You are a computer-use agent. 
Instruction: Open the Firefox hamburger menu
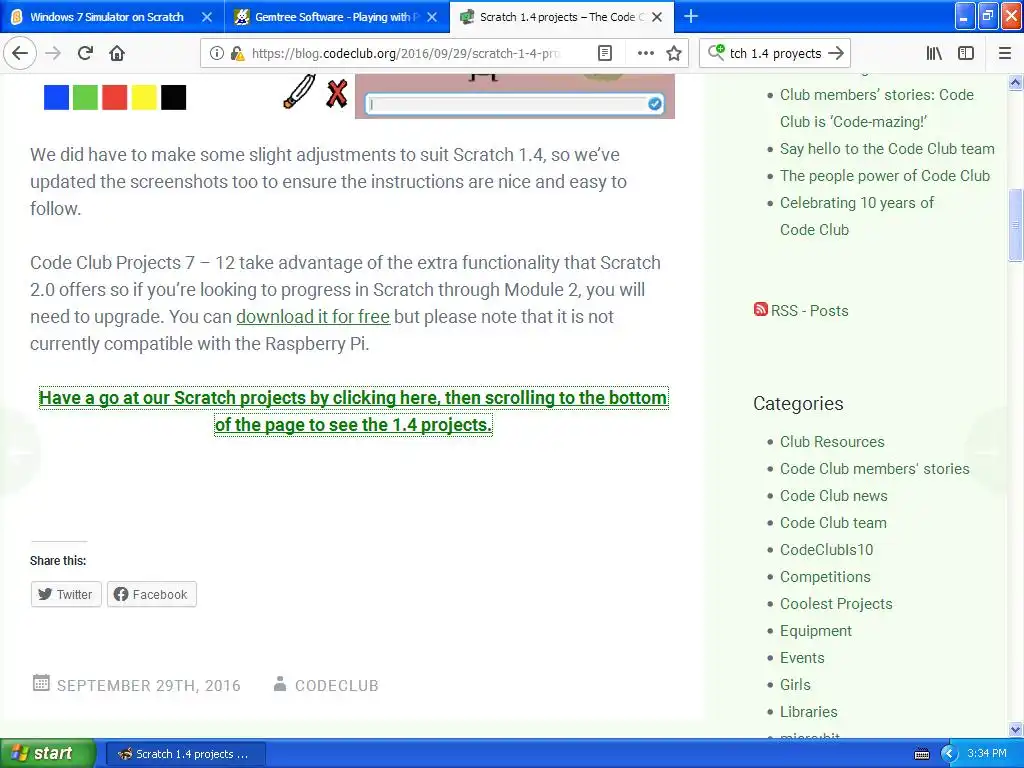1005,53
